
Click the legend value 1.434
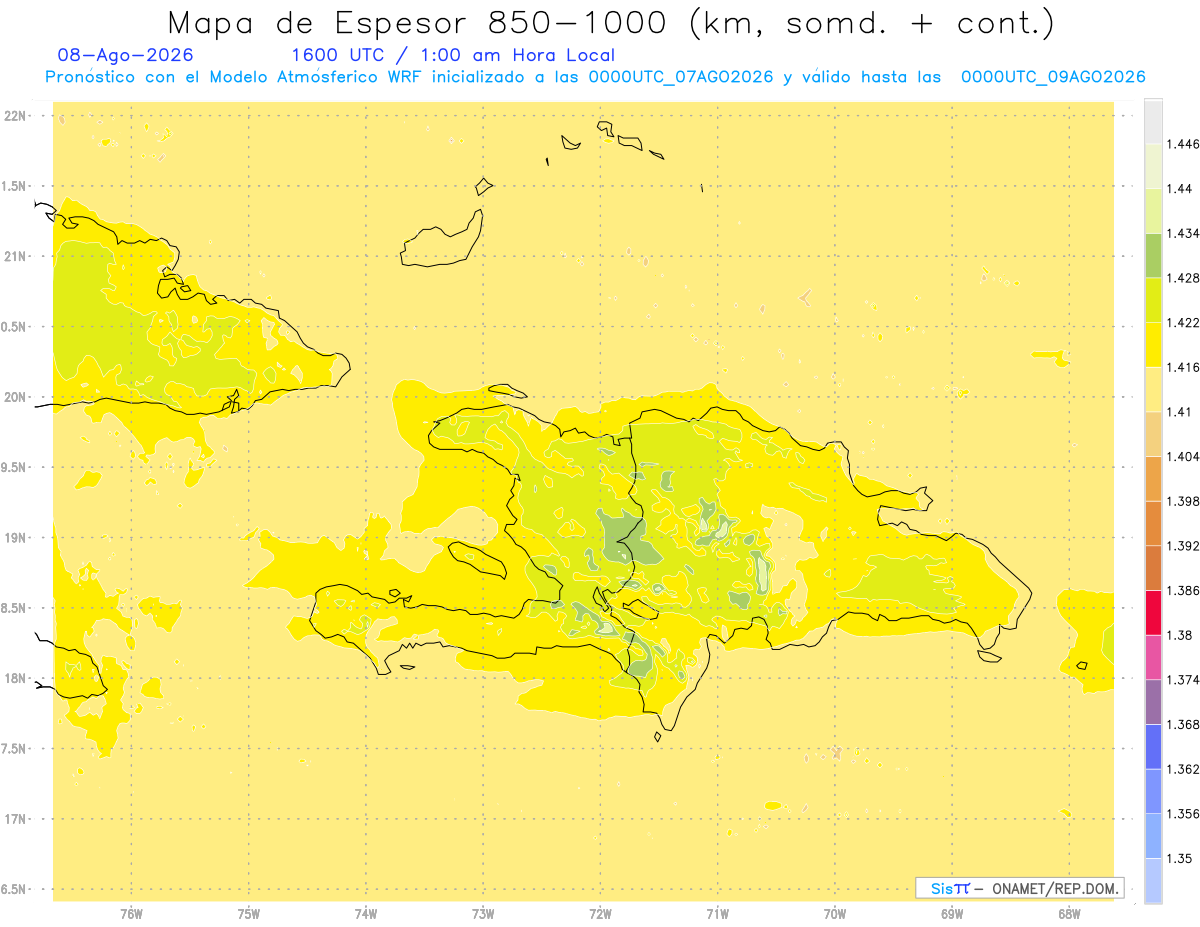[x=1185, y=233]
